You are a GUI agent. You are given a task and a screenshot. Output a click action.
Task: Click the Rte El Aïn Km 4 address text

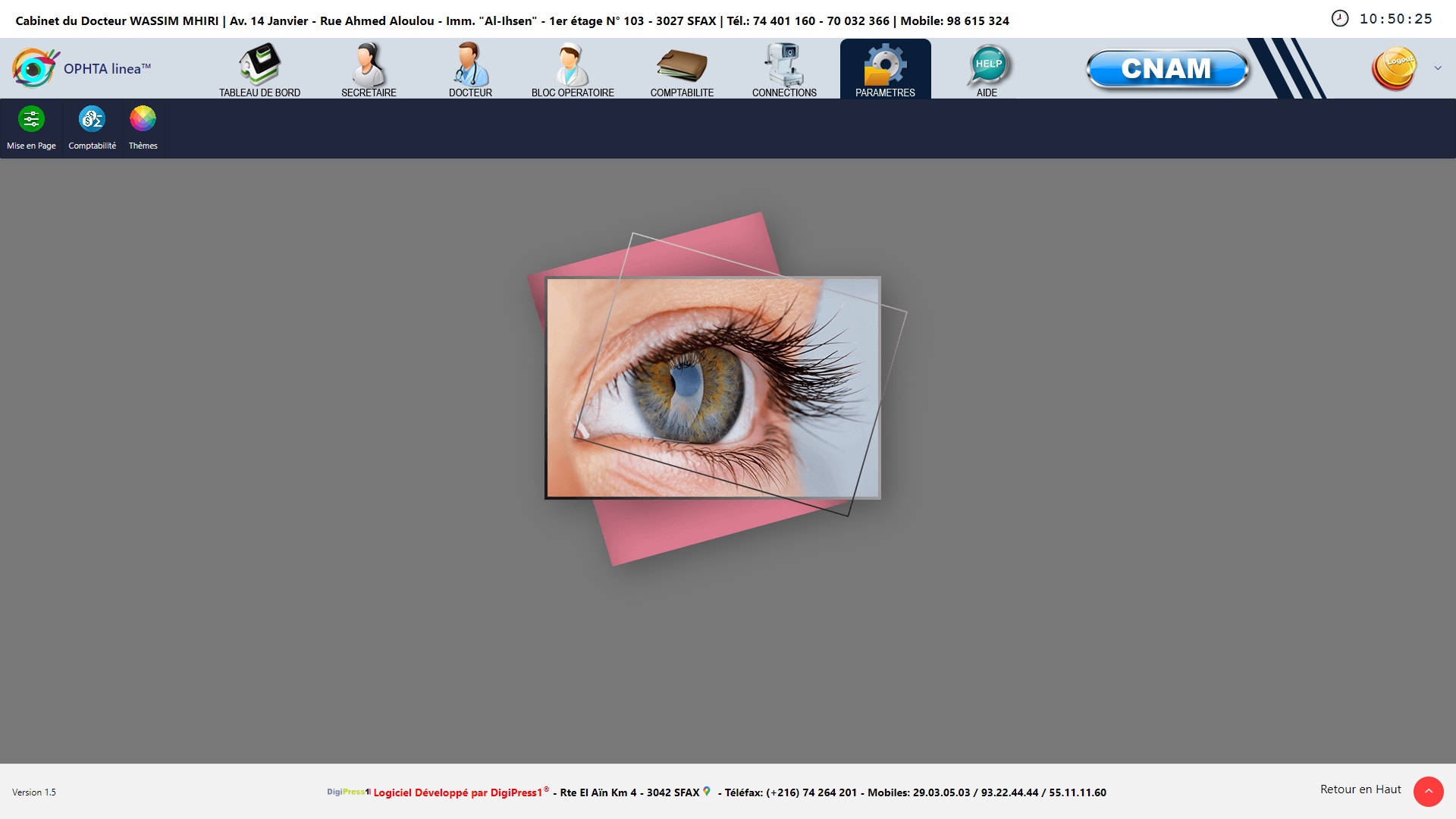(598, 792)
